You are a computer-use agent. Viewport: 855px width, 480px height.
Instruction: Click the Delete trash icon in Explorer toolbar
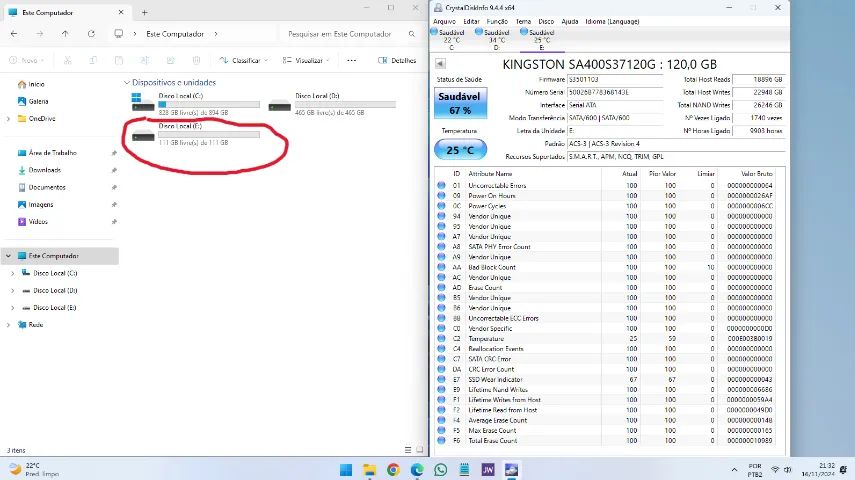pyautogui.click(x=196, y=60)
